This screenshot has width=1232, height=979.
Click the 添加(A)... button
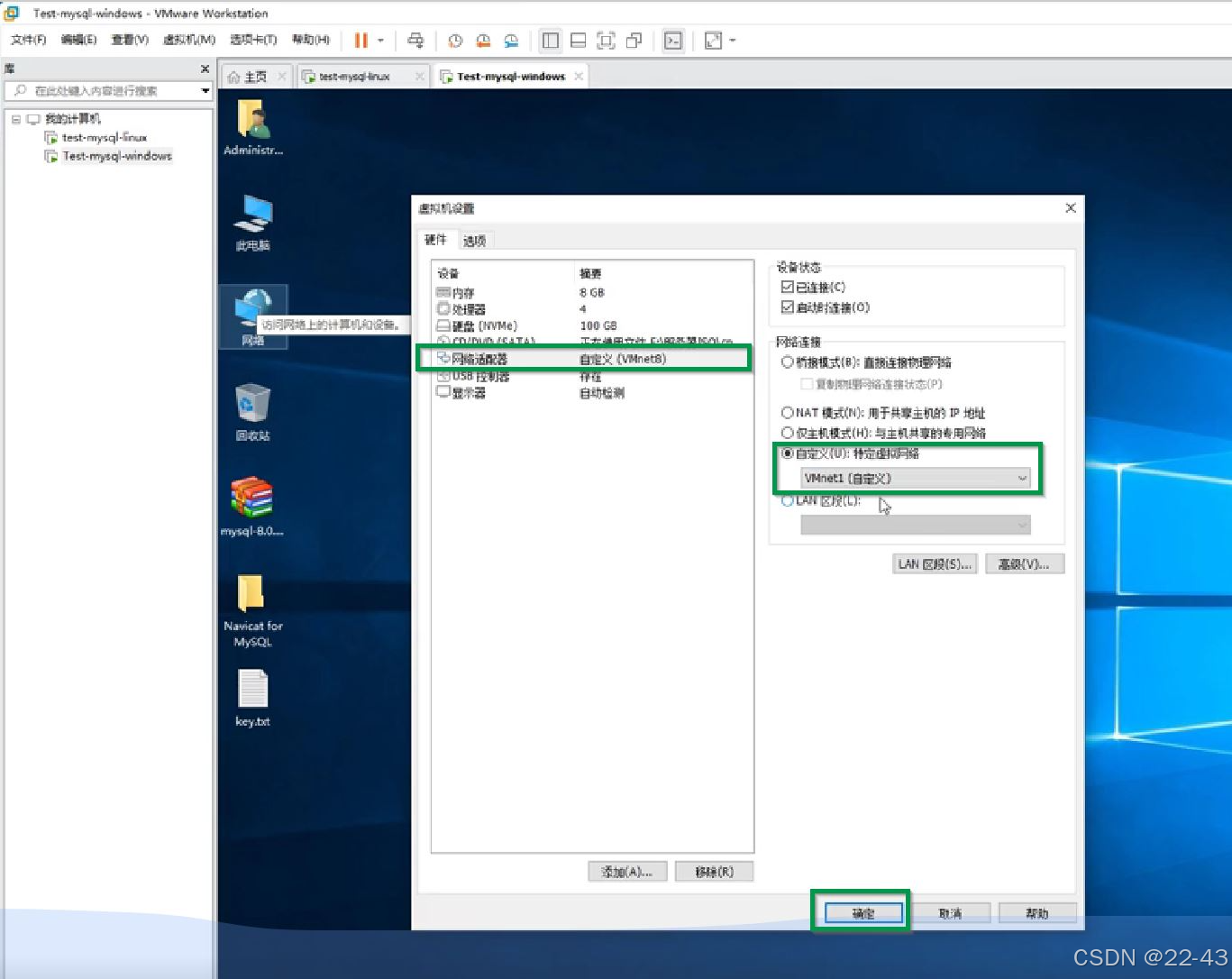[x=627, y=872]
